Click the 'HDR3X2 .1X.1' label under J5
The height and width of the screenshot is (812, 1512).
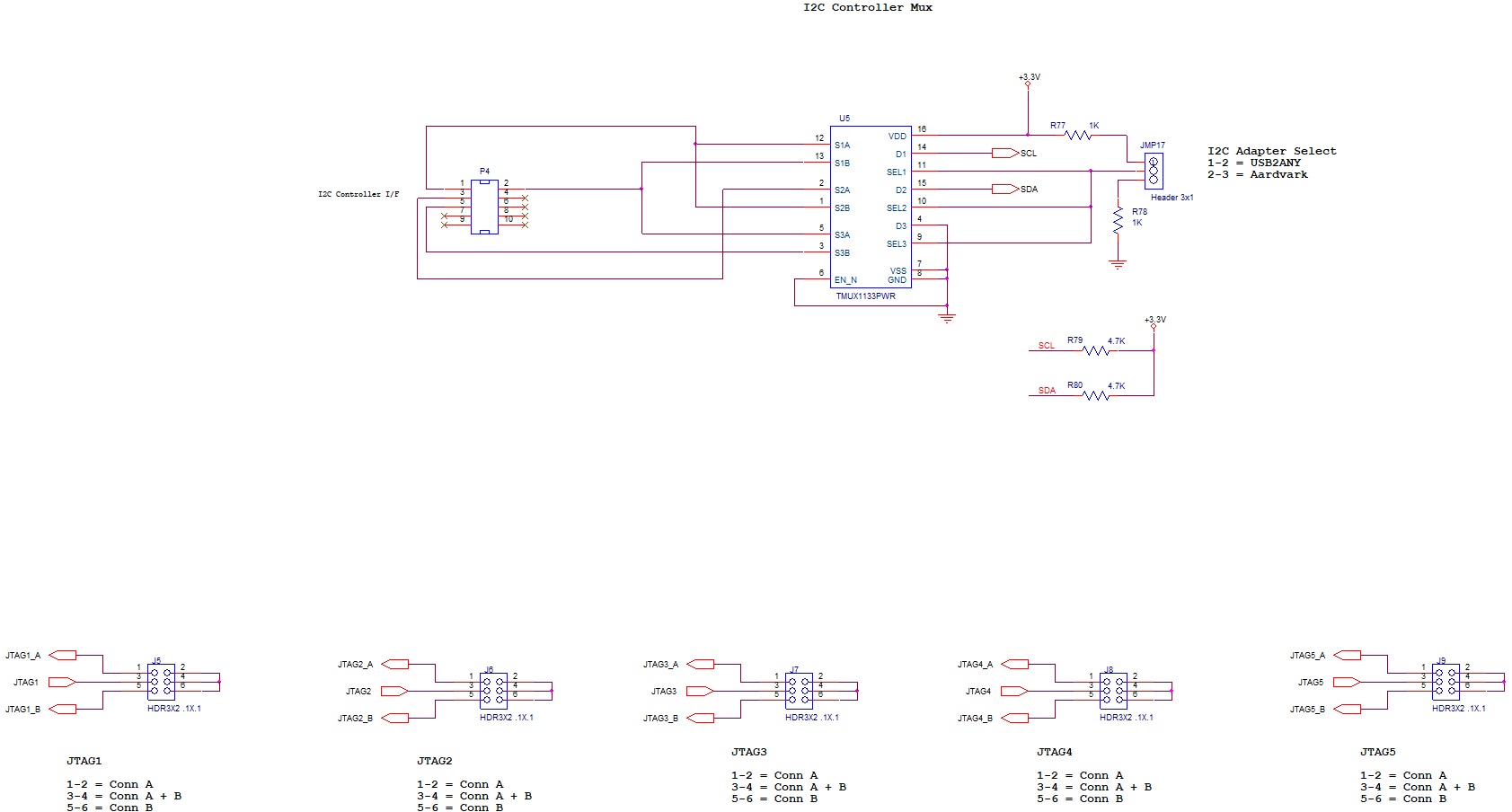click(x=174, y=709)
